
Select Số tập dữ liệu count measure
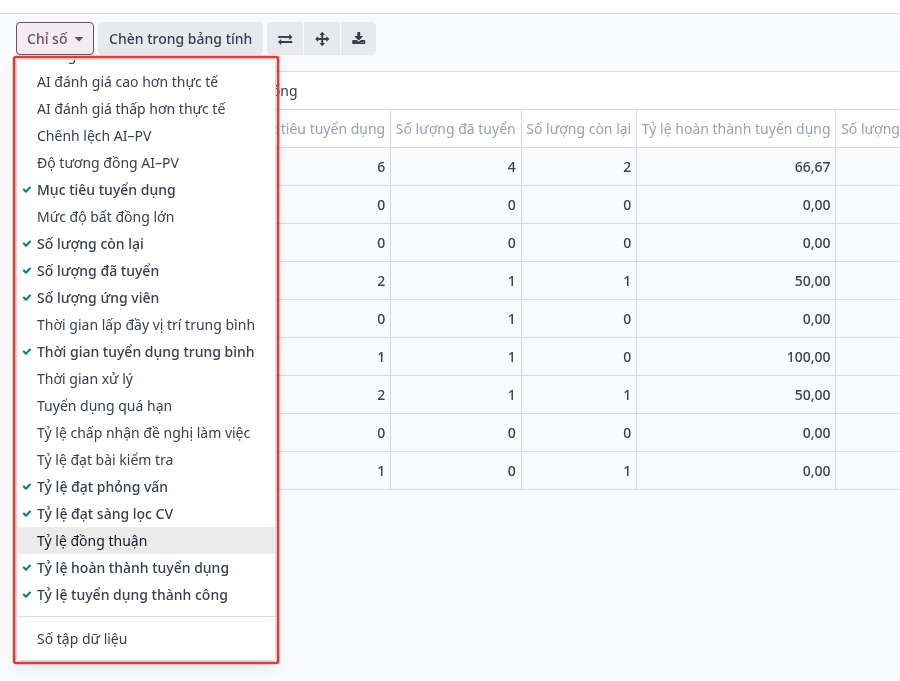[146, 639]
